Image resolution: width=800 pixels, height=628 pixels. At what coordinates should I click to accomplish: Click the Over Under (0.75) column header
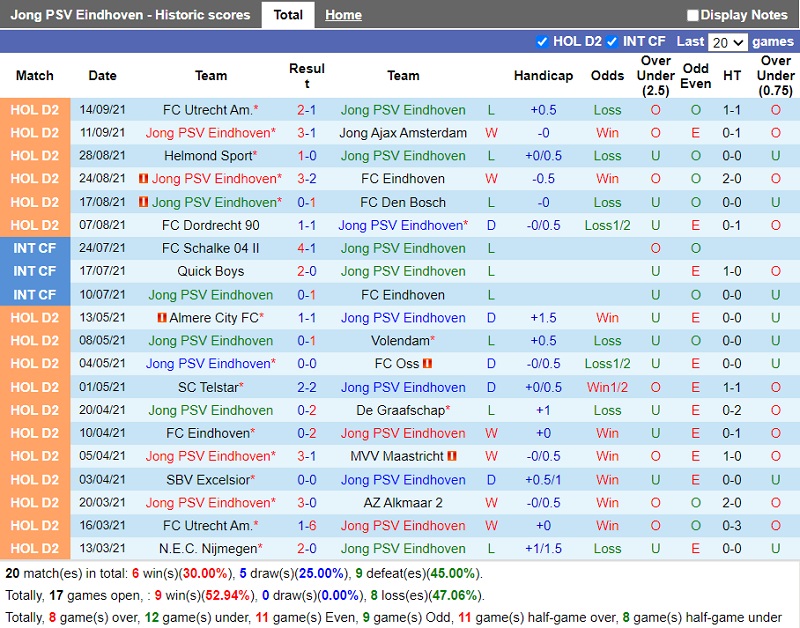pyautogui.click(x=776, y=76)
